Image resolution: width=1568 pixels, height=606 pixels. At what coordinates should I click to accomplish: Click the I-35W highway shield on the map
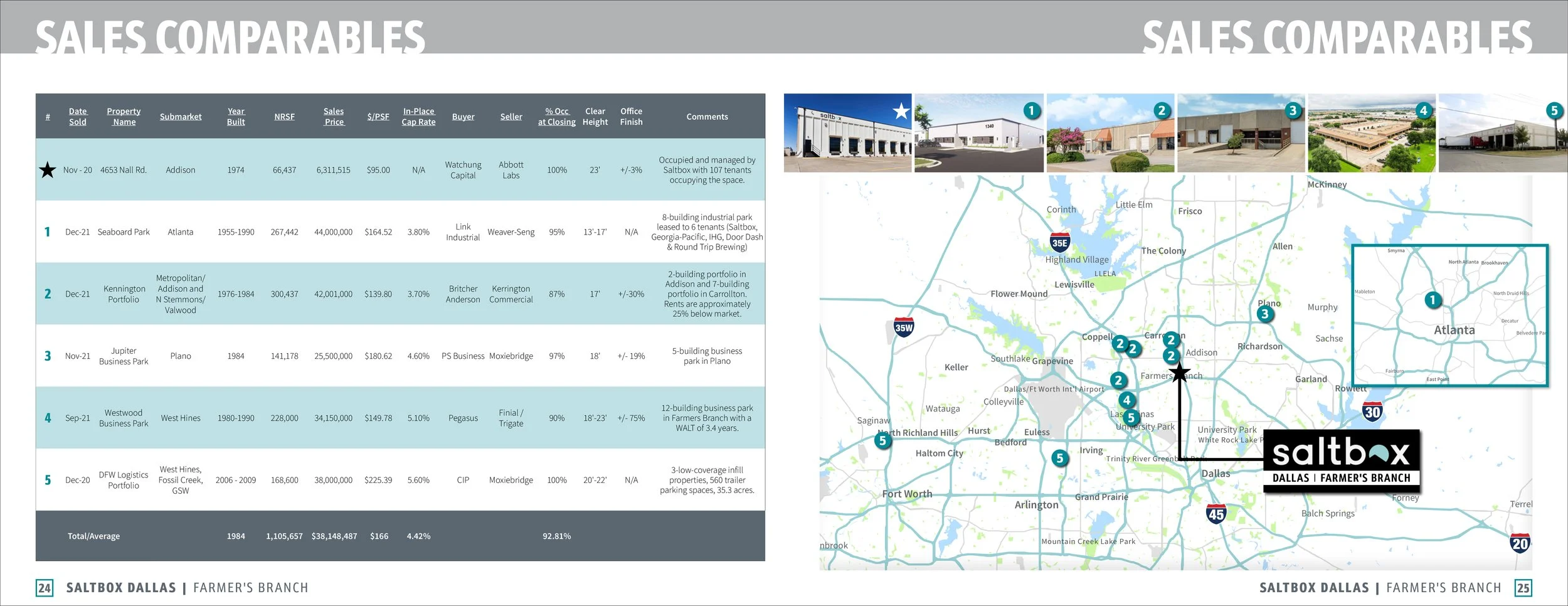pos(904,327)
